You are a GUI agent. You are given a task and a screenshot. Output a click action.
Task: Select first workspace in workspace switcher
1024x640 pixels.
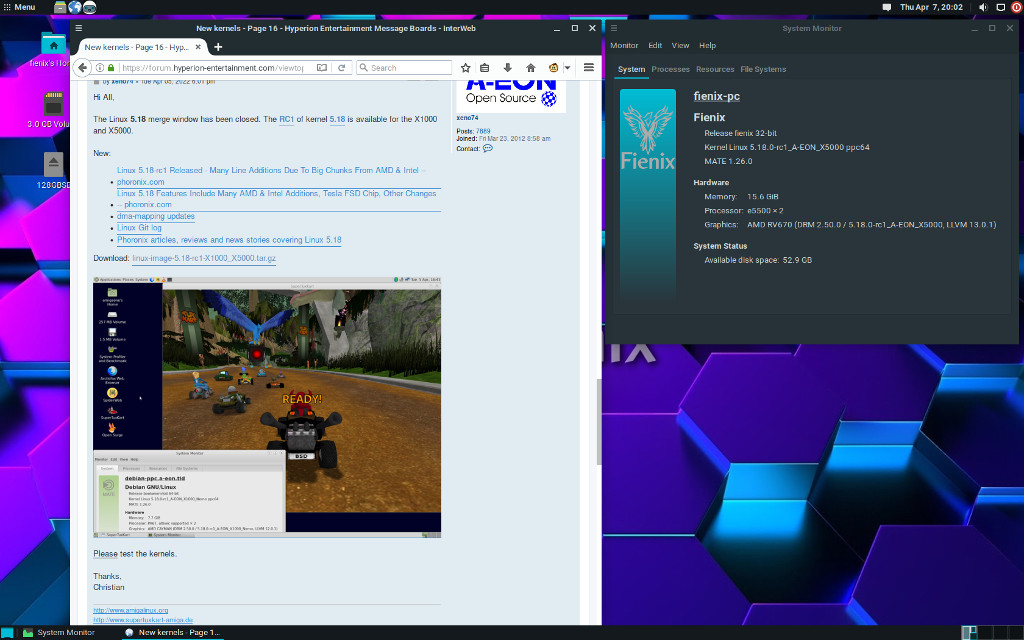(x=969, y=632)
